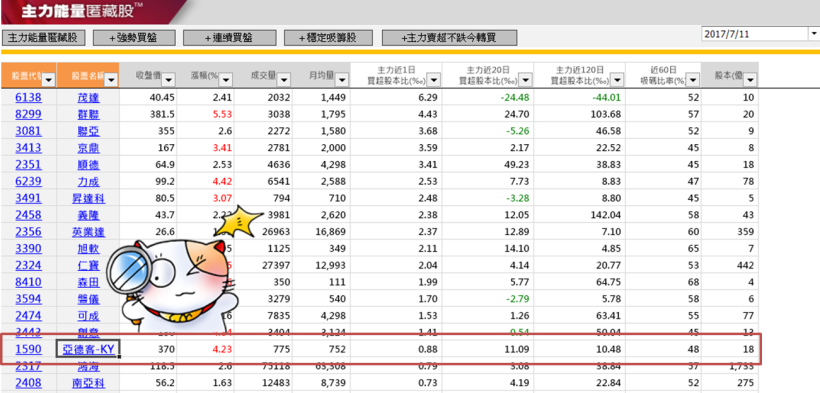This screenshot has width=820, height=393.
Task: Open the 主力近20日 買超股本比 filter arrow
Action: tap(526, 80)
